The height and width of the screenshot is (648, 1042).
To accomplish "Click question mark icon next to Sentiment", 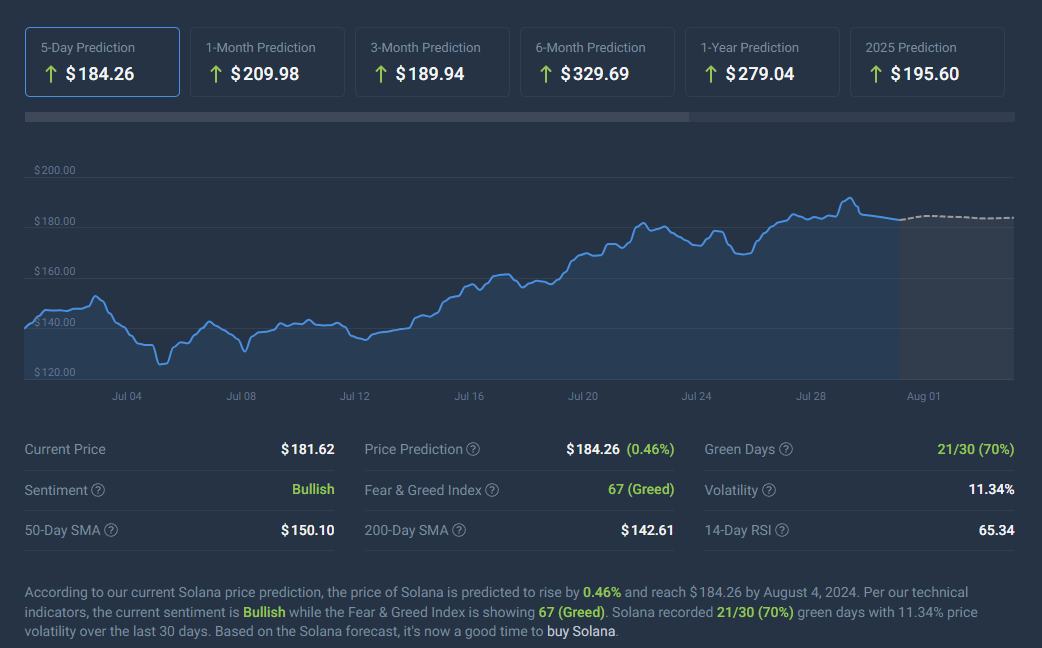I will [98, 490].
